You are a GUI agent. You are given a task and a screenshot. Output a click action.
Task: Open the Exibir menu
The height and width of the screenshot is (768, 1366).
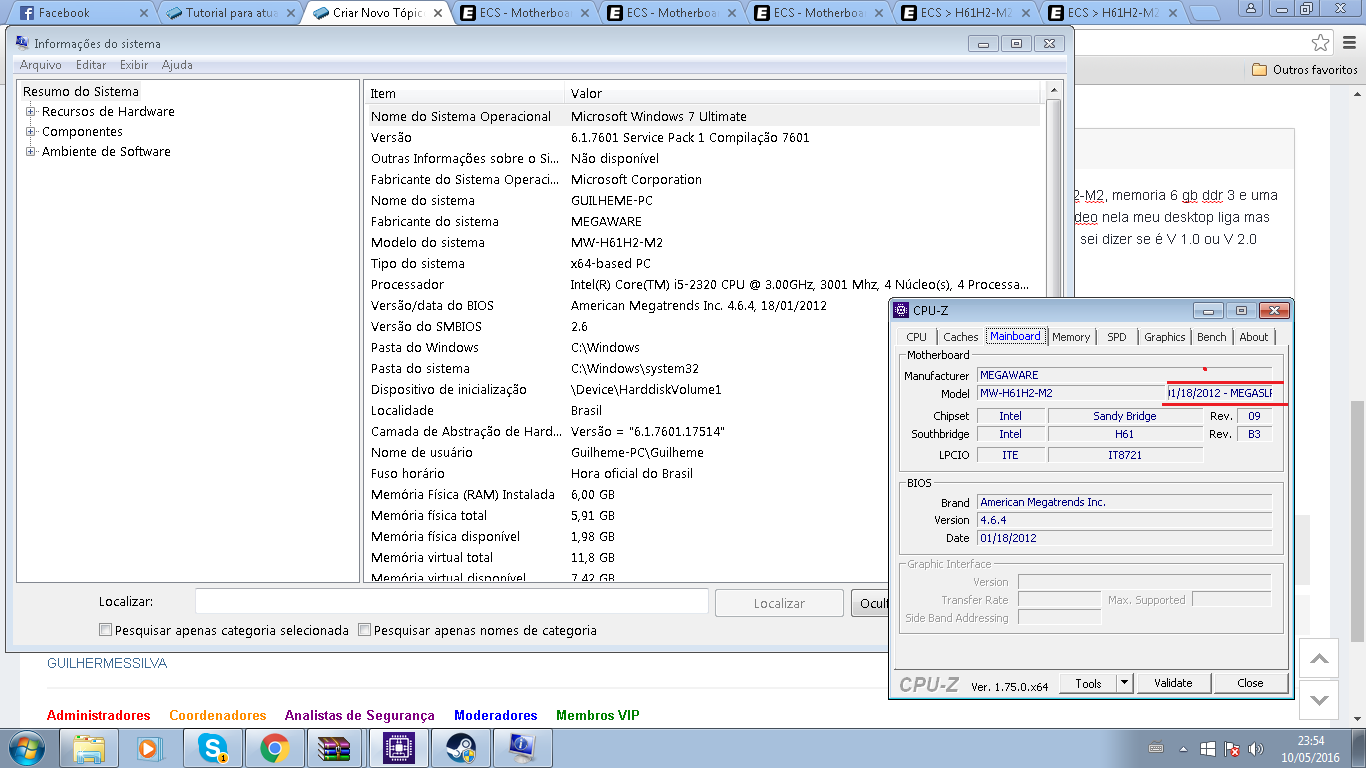click(x=134, y=65)
